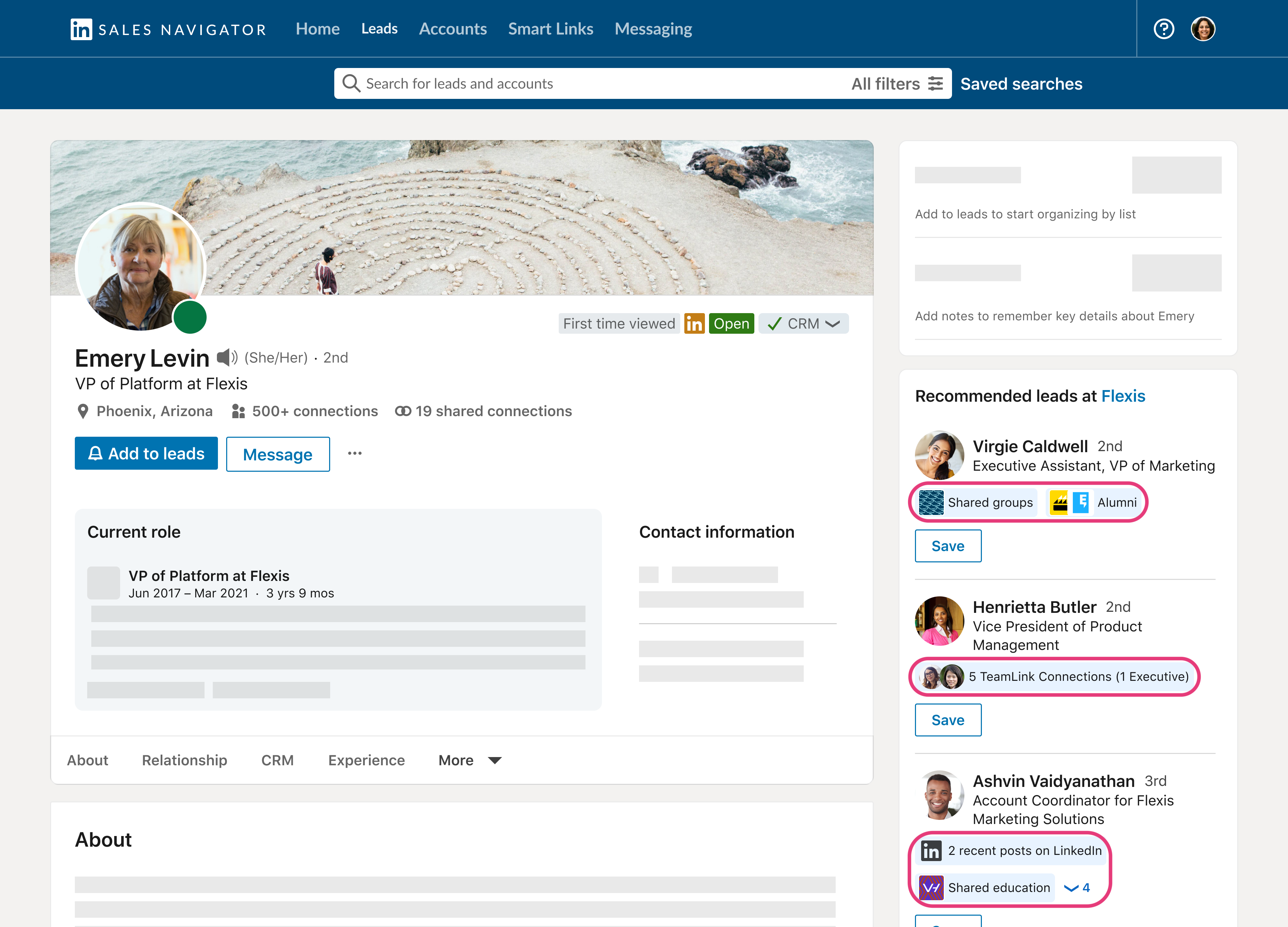Click LinkedIn icon beside 2 recent posts
The width and height of the screenshot is (1288, 927).
pos(931,851)
